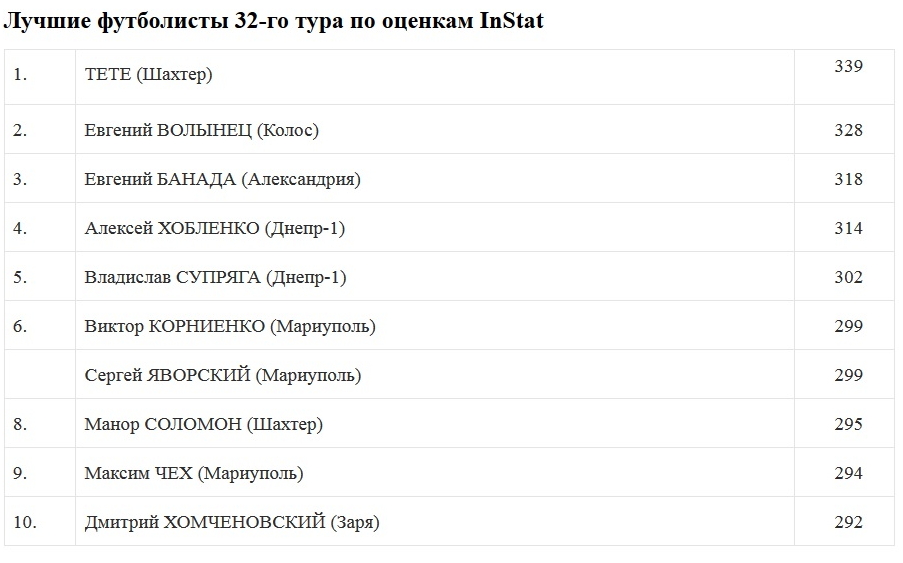Select the rating value 328

click(x=848, y=130)
